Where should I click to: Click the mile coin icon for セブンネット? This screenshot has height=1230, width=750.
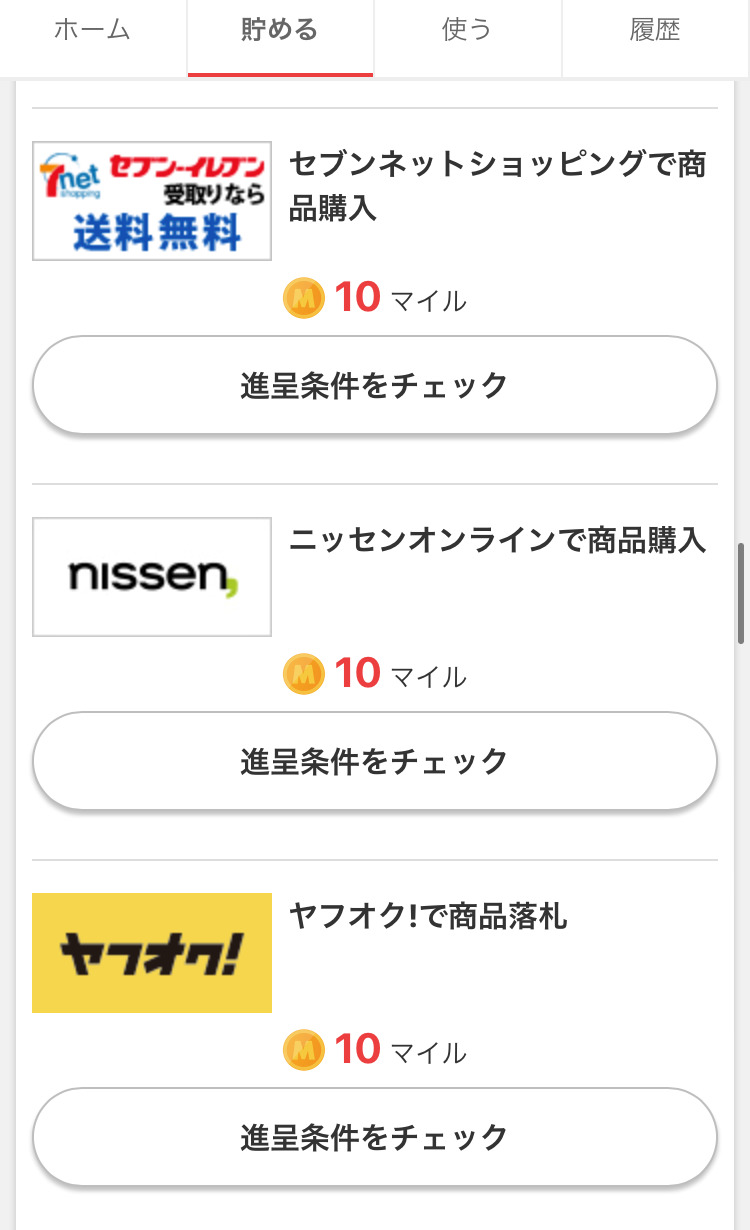coord(304,299)
